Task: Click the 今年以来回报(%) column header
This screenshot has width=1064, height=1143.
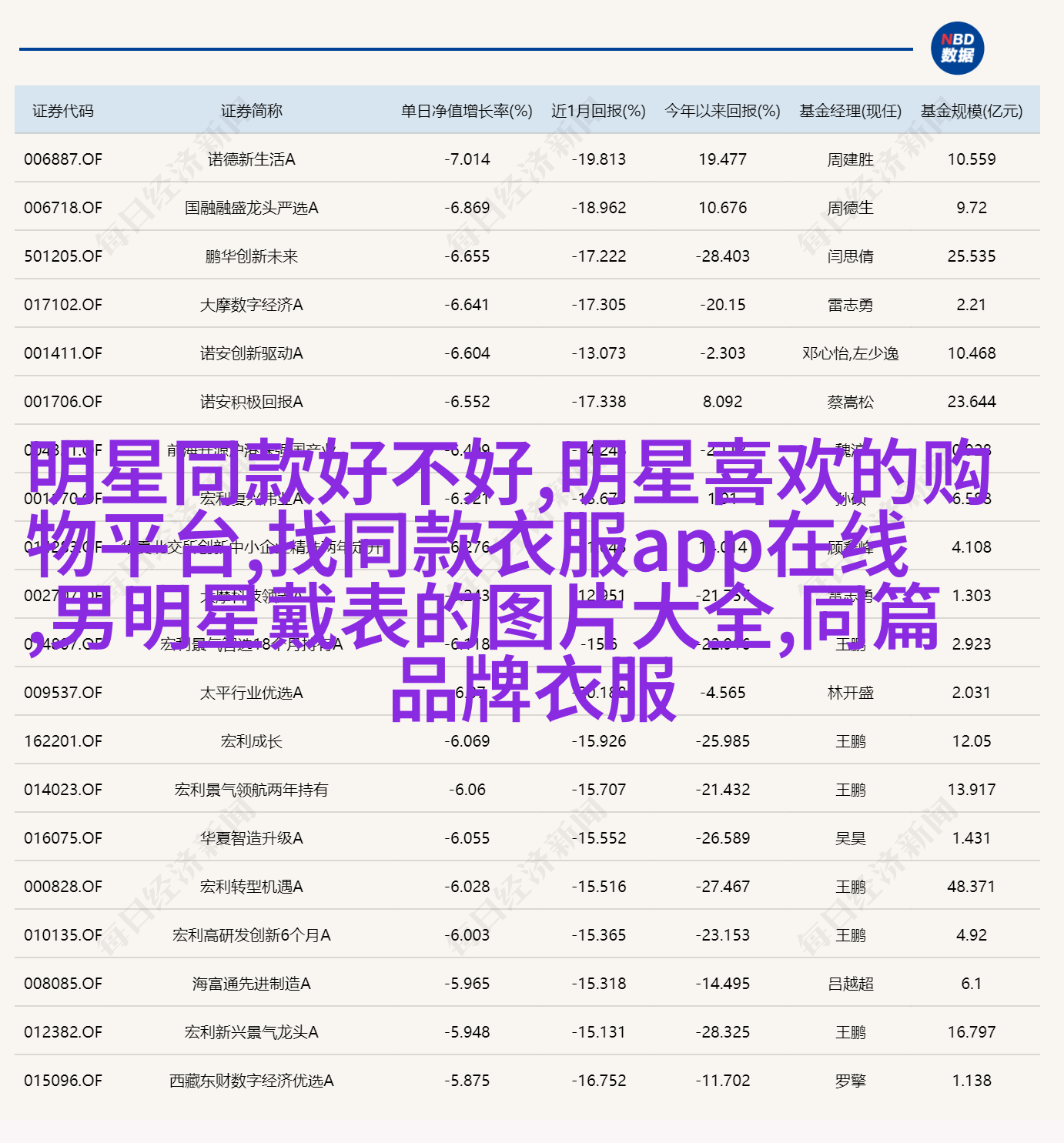Action: click(722, 111)
